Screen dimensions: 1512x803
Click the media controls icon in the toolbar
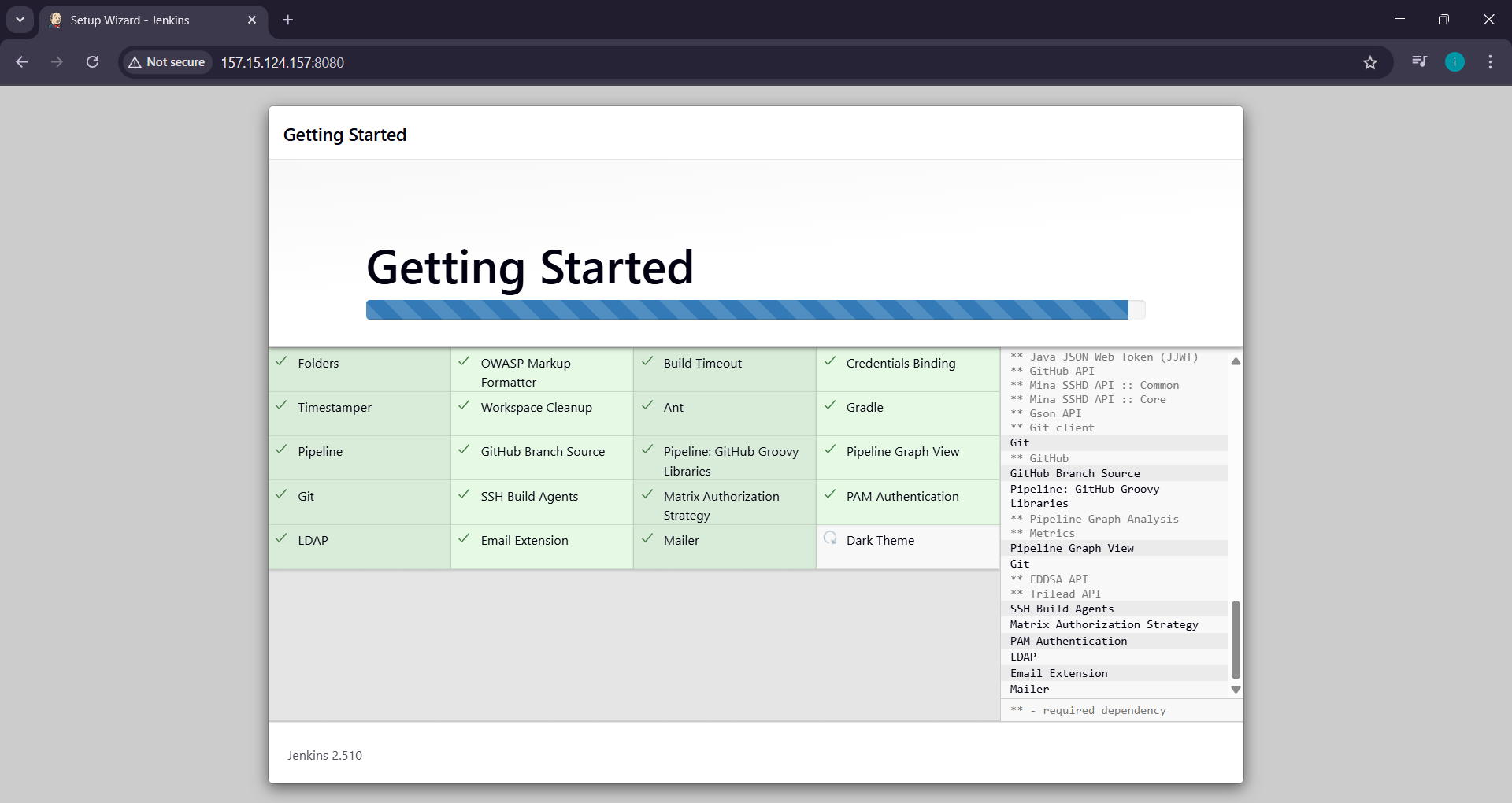[1418, 62]
